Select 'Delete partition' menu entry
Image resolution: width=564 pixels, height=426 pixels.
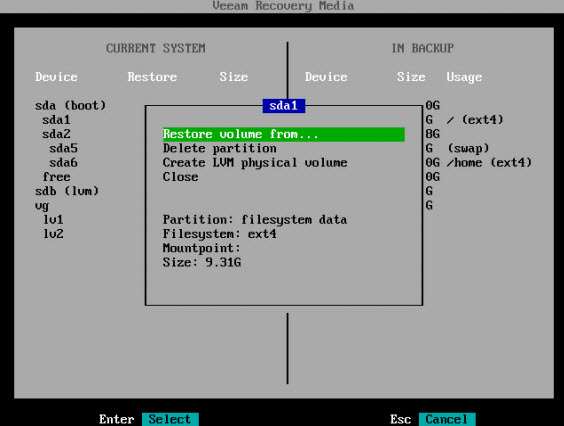pyautogui.click(x=219, y=148)
